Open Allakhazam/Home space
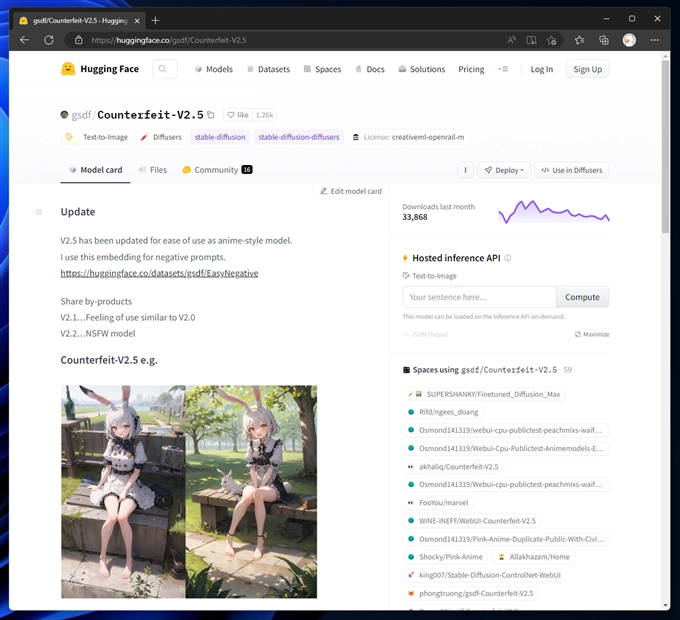Screen dimensions: 680x620 (x=533, y=557)
